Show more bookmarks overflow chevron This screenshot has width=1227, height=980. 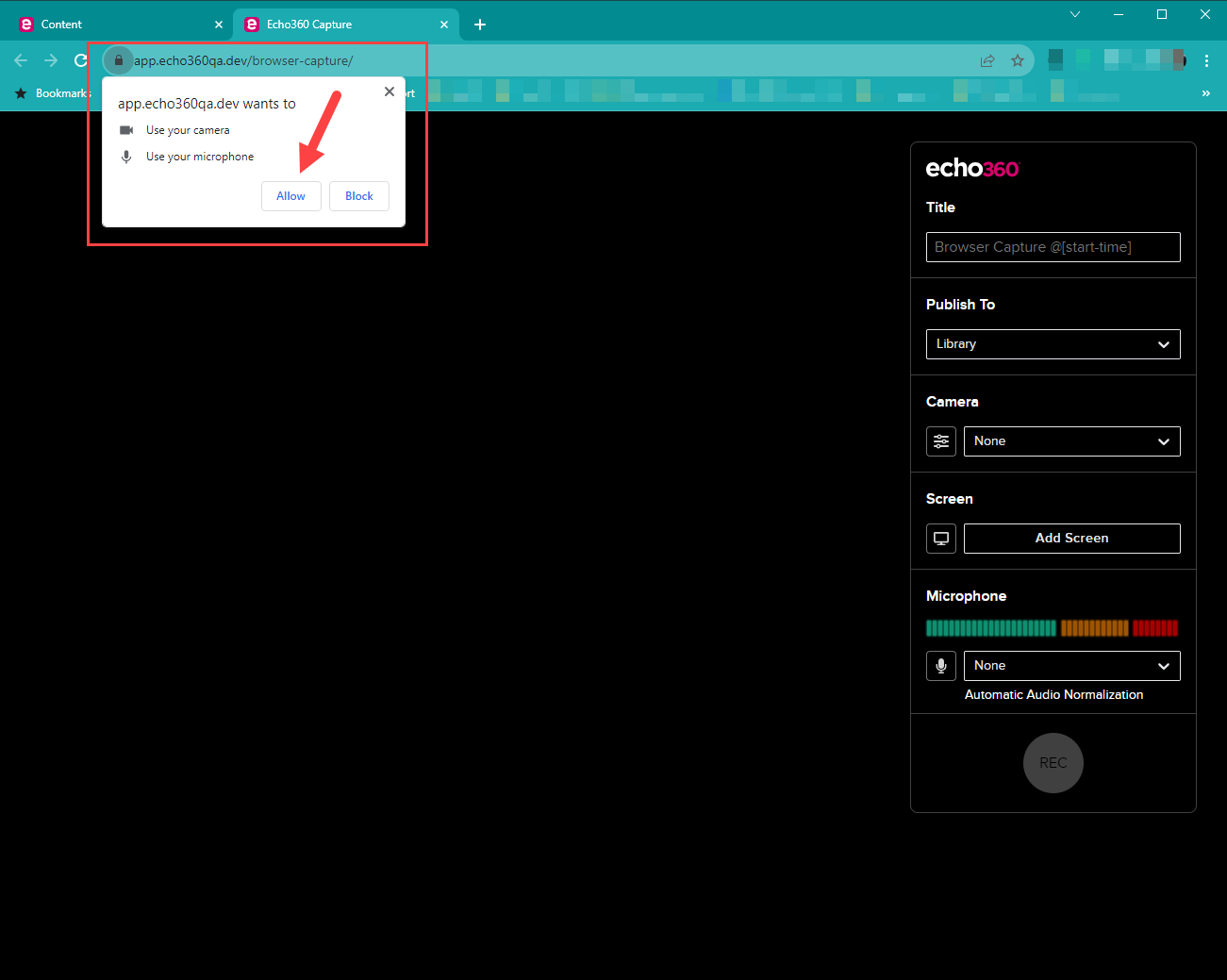click(1205, 93)
